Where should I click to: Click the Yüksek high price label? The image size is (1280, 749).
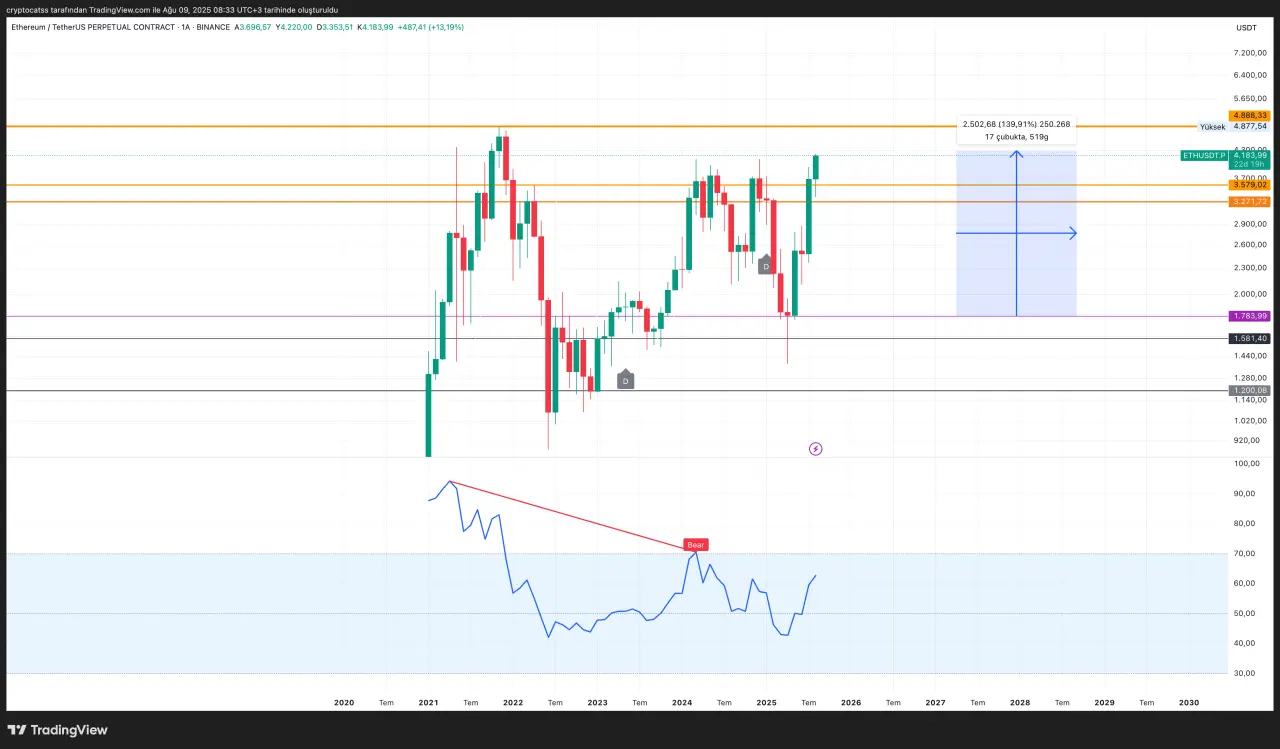point(1212,127)
